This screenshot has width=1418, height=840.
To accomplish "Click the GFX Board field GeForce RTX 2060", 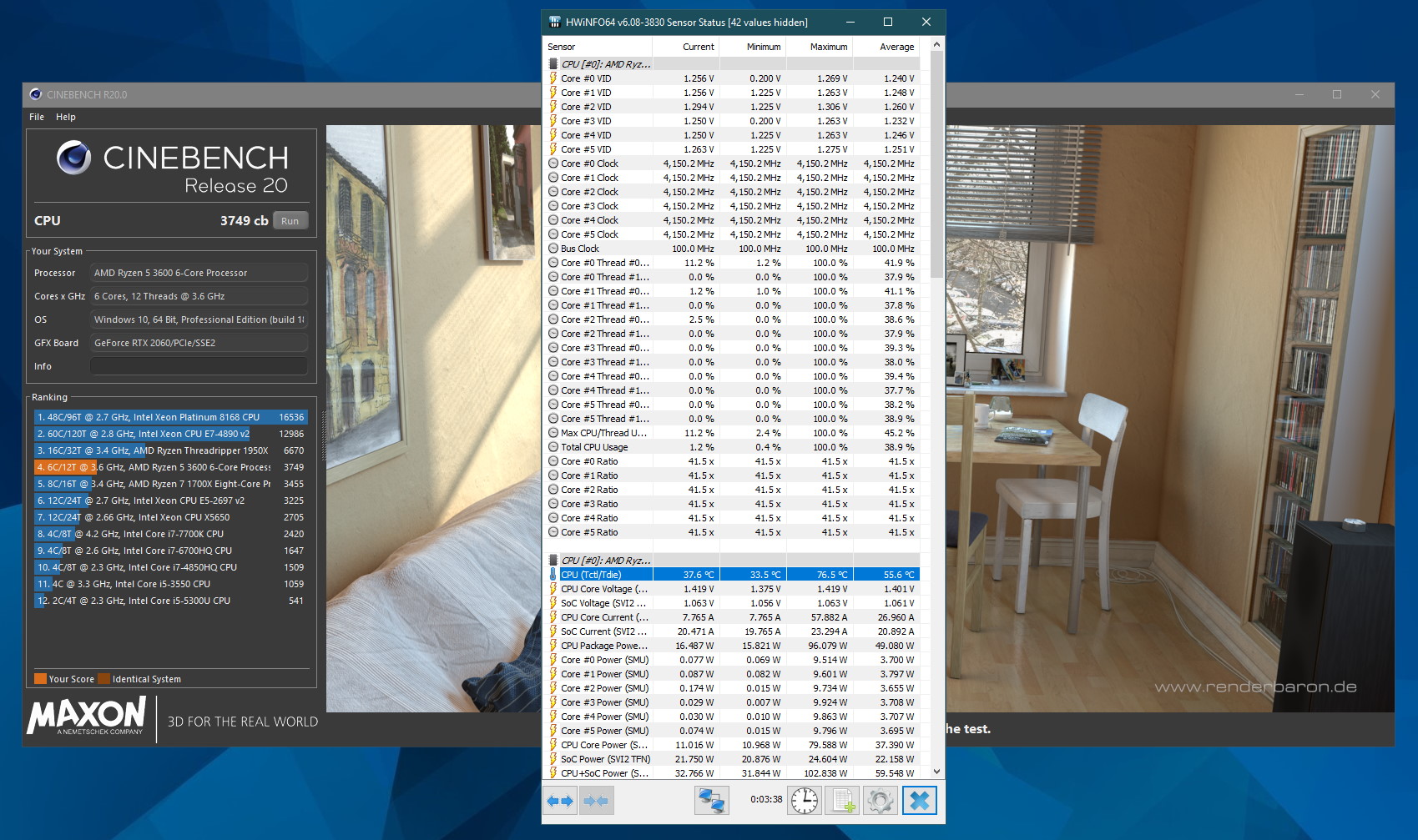I will click(199, 343).
